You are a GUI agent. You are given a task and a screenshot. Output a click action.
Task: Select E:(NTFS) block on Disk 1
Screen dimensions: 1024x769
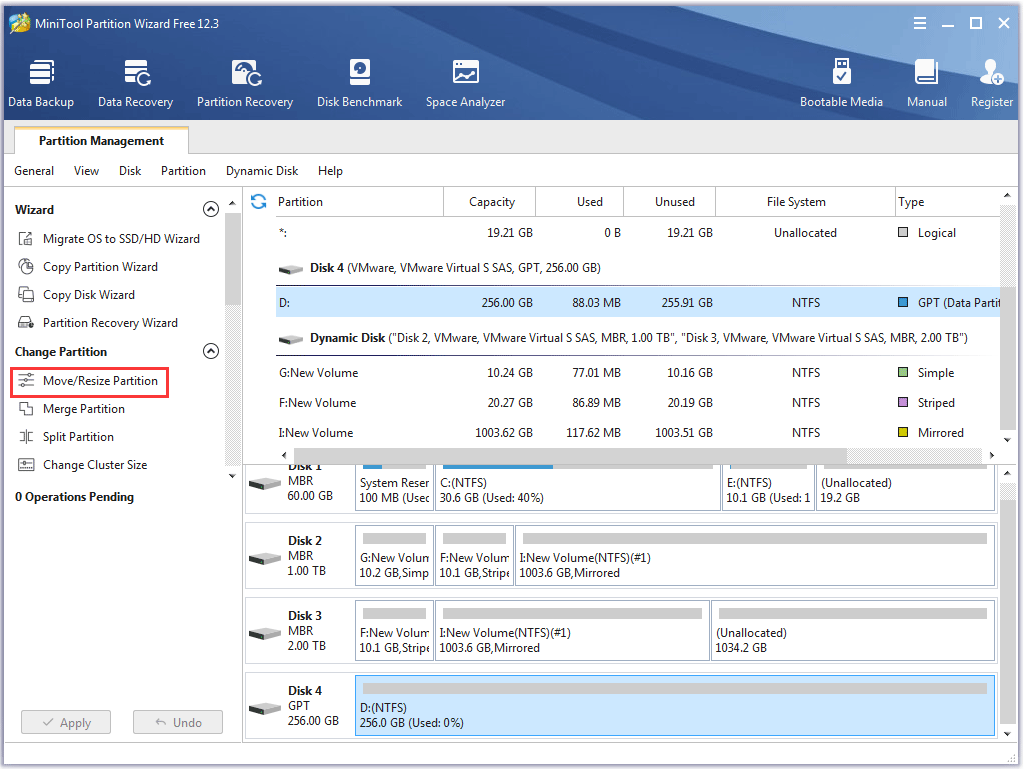click(768, 488)
